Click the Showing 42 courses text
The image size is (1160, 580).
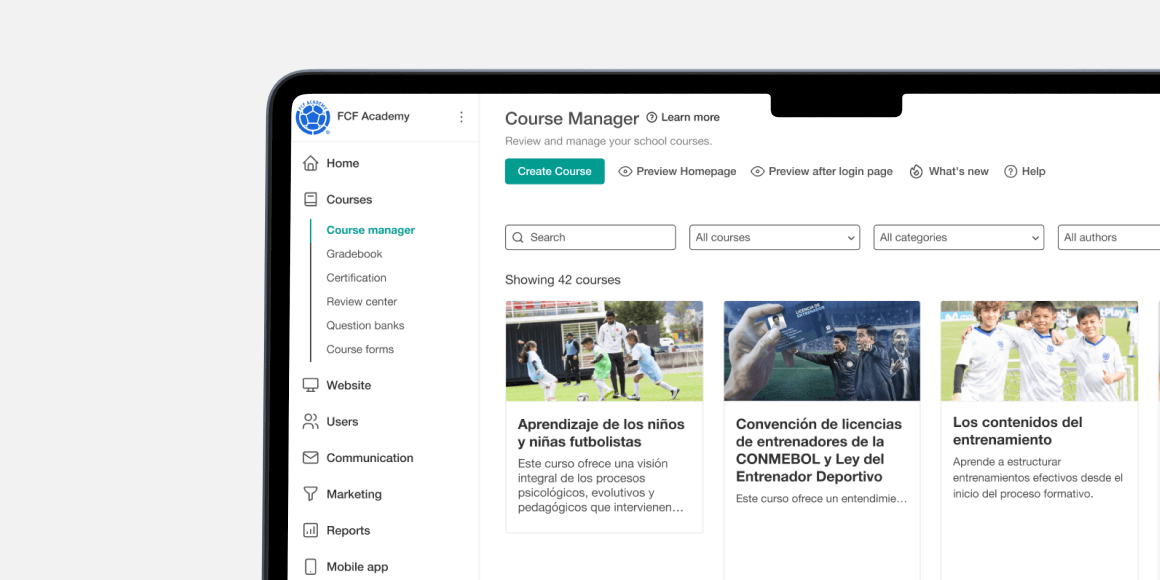tap(563, 280)
